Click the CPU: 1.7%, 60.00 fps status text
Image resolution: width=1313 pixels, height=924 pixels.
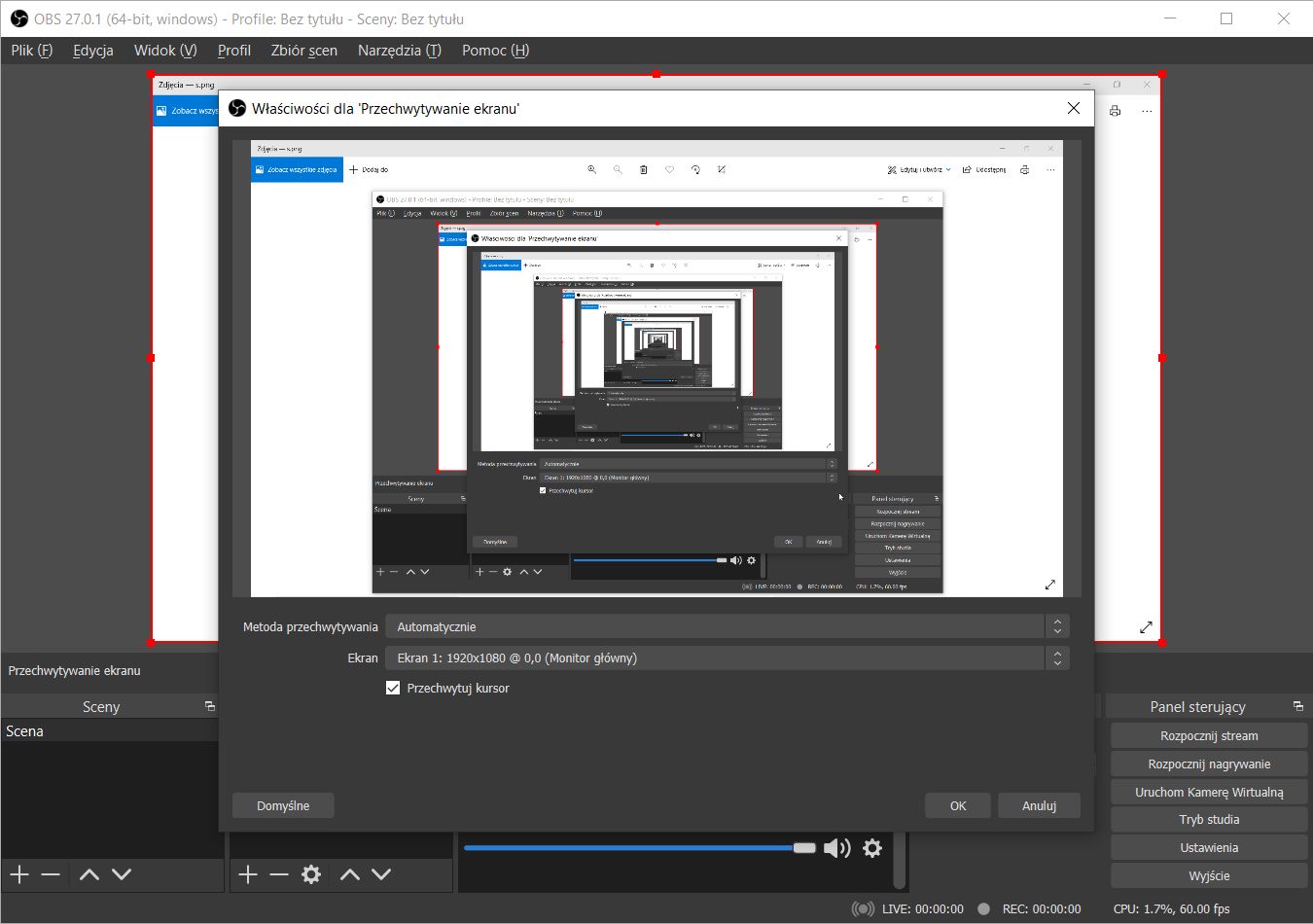(x=1171, y=908)
